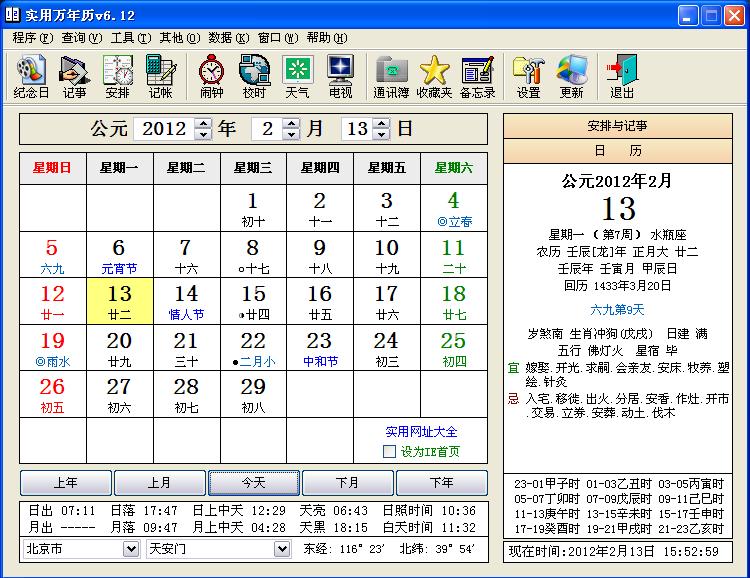Open the 通讯簿 address book
This screenshot has height=578, width=750.
(x=391, y=77)
